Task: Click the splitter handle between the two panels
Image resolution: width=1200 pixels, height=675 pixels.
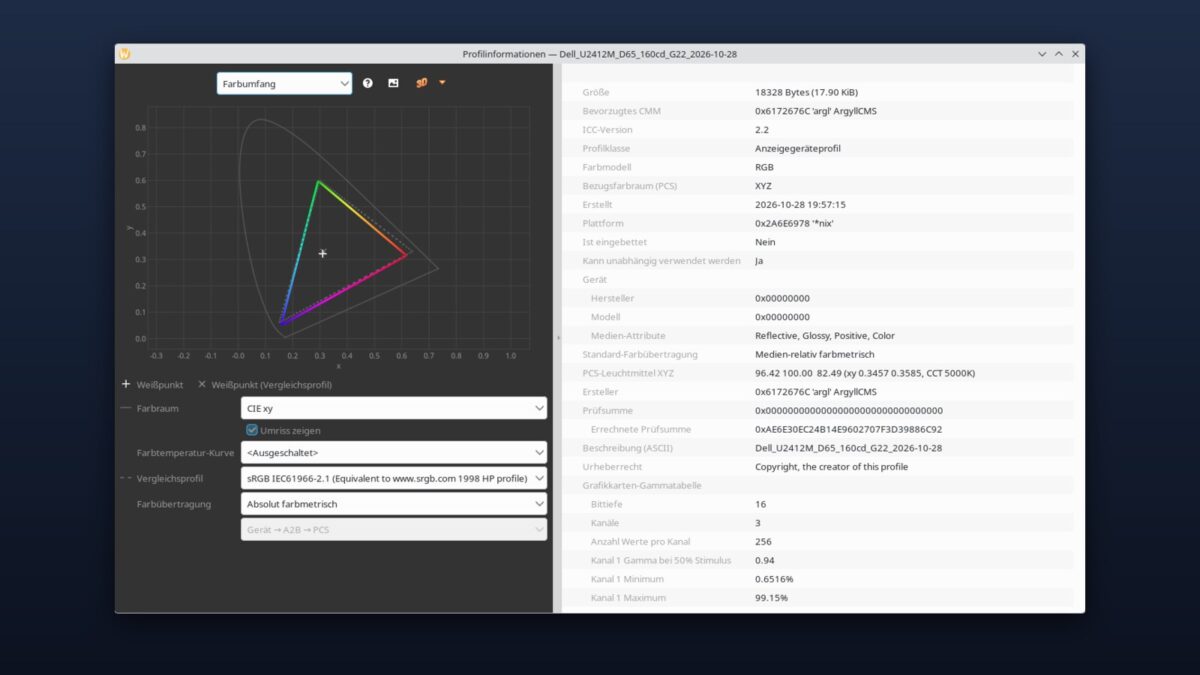Action: (557, 338)
